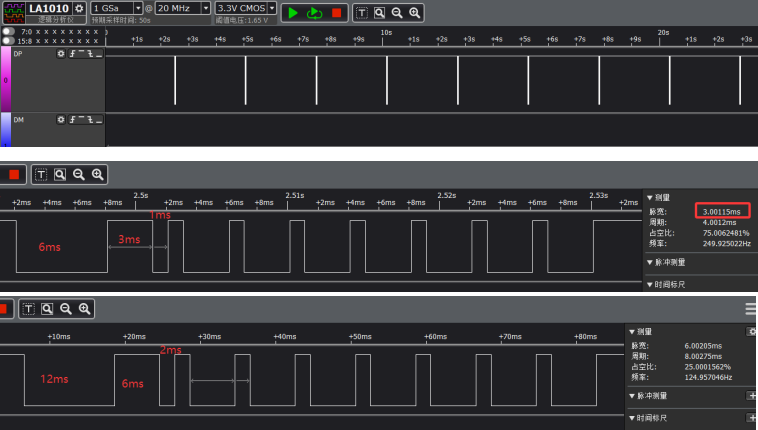Stop capture with the red square button
758x430 pixels.
(336, 13)
